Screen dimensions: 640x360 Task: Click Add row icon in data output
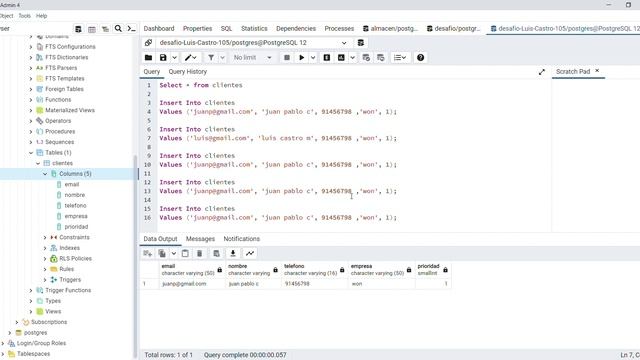148,253
